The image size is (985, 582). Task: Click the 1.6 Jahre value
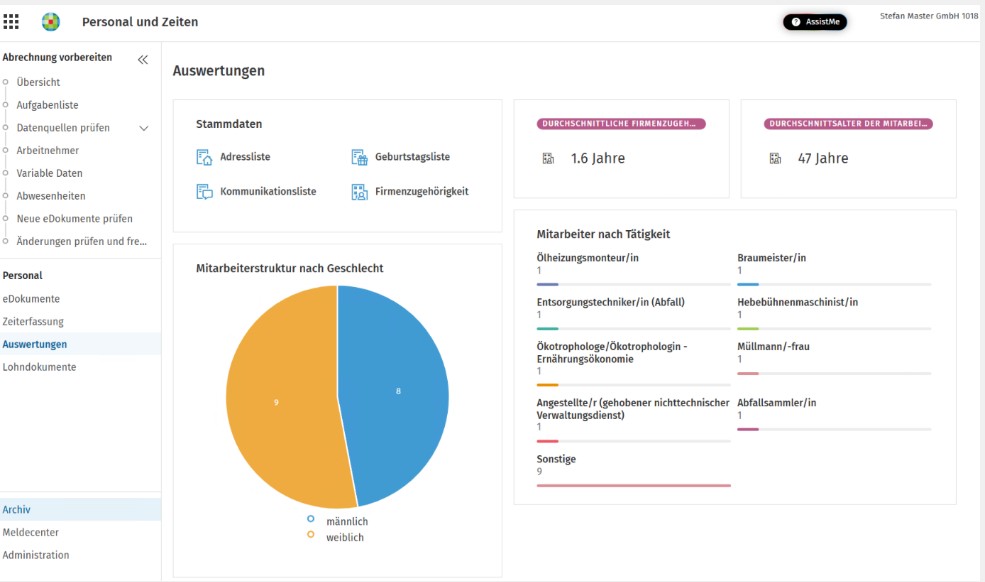pos(597,158)
